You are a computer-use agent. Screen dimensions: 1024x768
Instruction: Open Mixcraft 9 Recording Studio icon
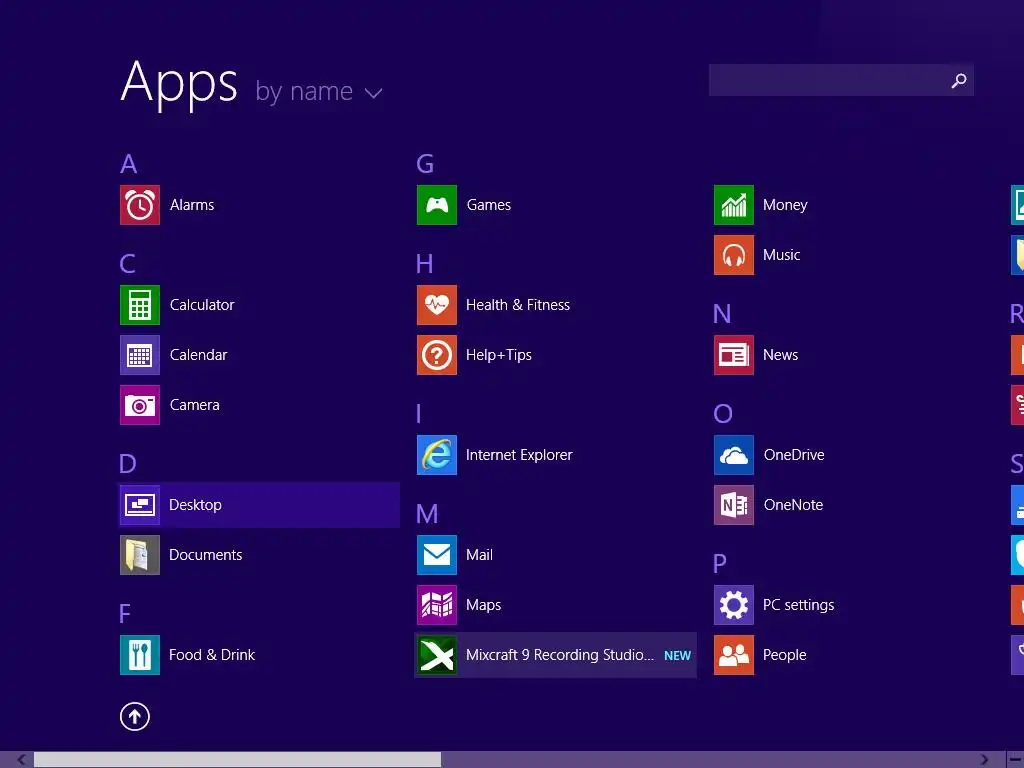437,655
